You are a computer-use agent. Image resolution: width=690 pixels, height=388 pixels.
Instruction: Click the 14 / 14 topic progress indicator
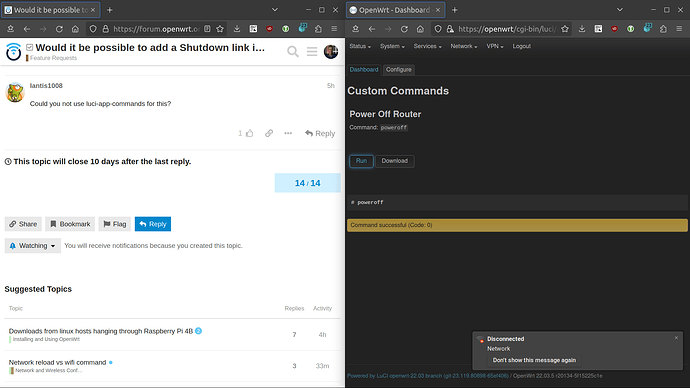tap(308, 183)
